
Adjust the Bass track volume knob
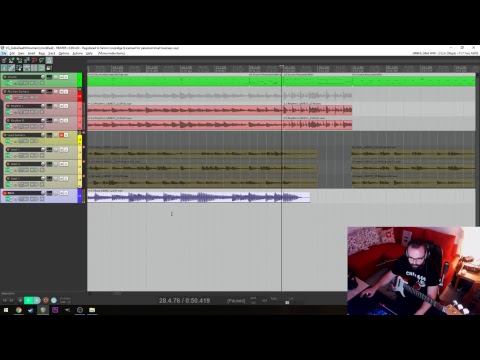pyautogui.click(x=43, y=193)
